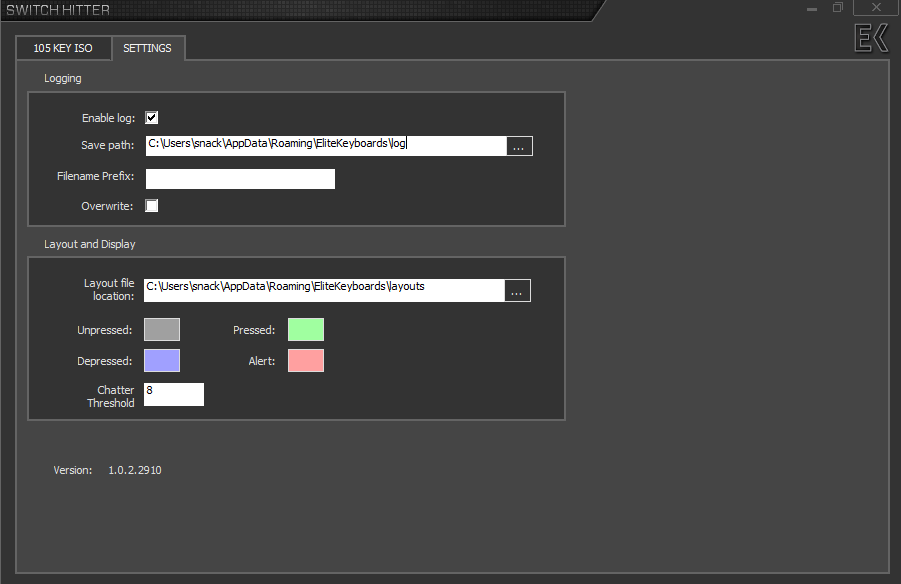The height and width of the screenshot is (584, 901).
Task: Select the SETTINGS tab
Action: (x=148, y=47)
